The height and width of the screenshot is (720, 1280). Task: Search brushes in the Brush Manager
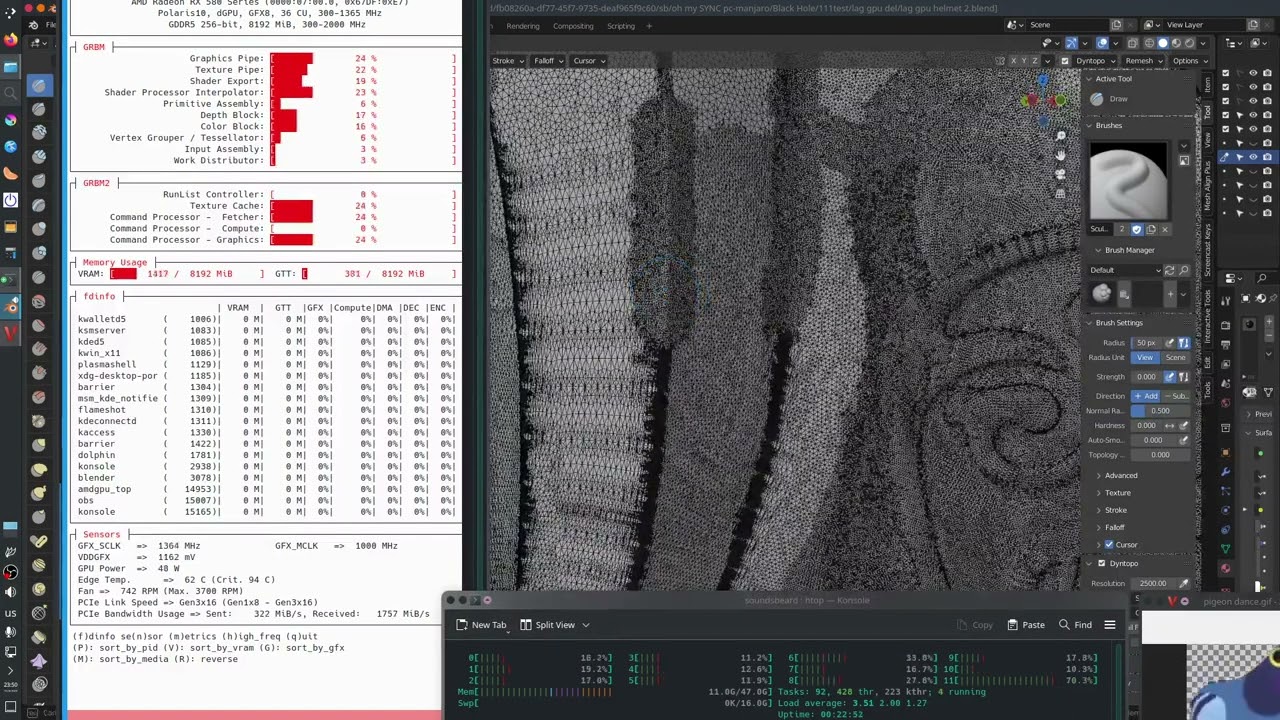1184,270
